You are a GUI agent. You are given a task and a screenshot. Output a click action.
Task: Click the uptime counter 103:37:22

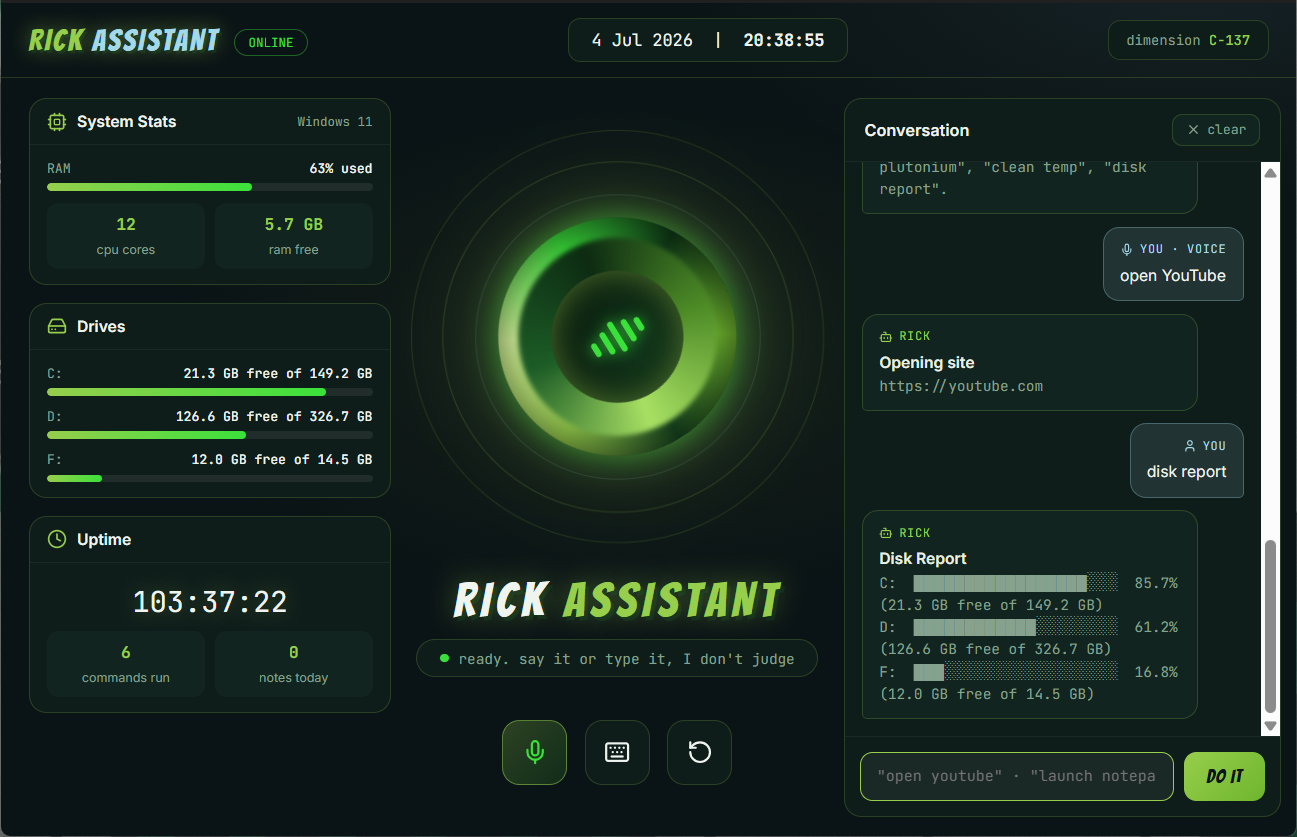click(210, 602)
